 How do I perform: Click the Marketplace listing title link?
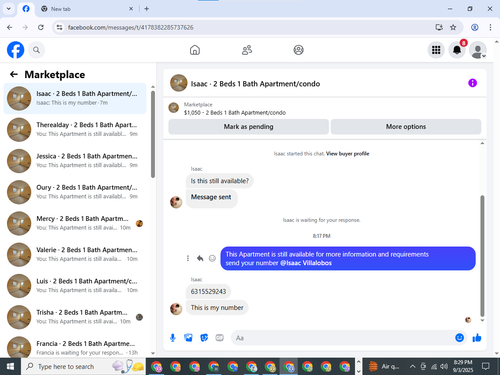[x=235, y=113]
